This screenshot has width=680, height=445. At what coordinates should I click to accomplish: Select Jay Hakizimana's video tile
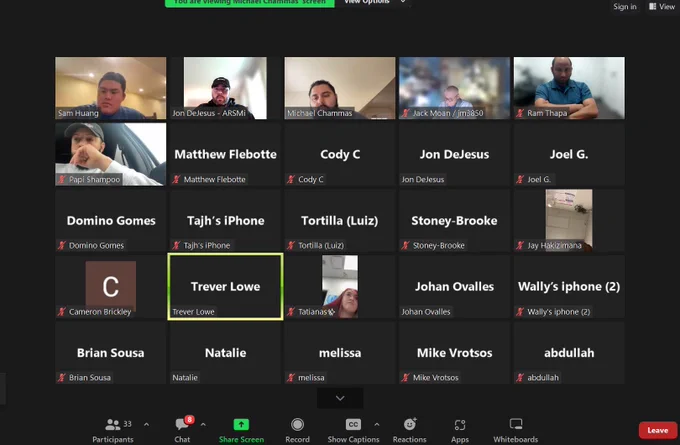[569, 220]
